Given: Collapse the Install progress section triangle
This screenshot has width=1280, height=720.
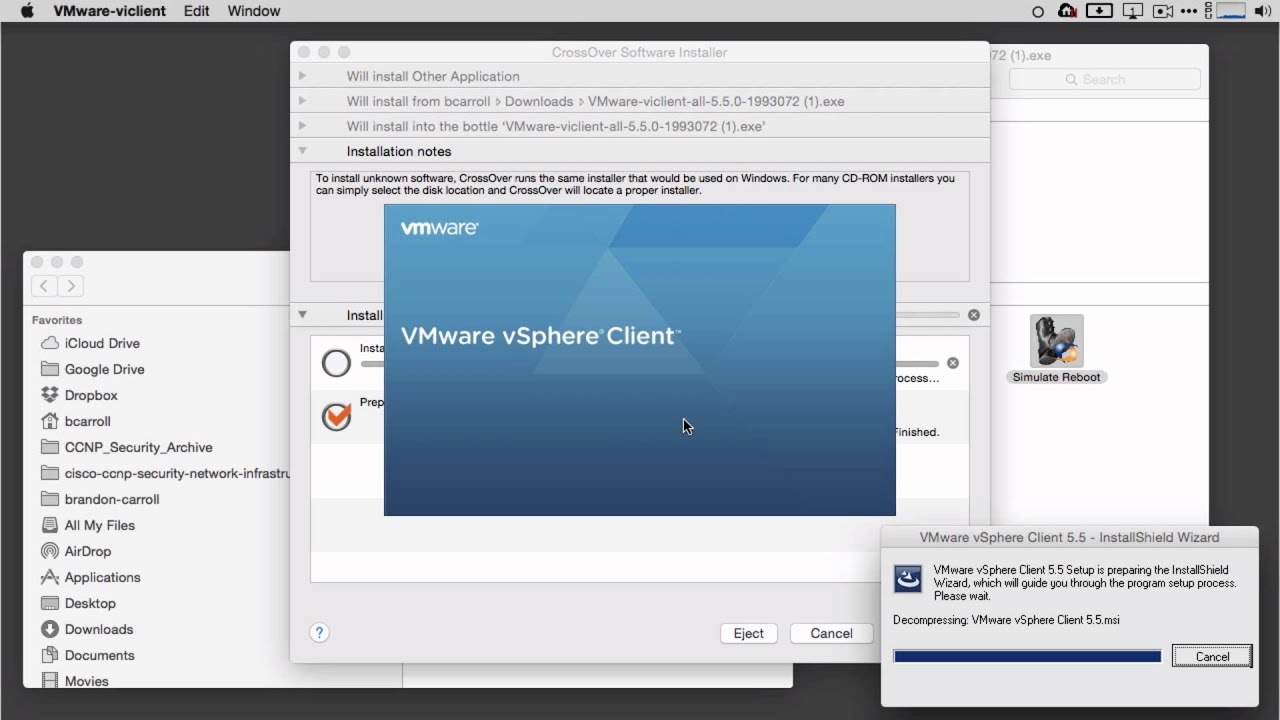Looking at the screenshot, I should [x=302, y=315].
